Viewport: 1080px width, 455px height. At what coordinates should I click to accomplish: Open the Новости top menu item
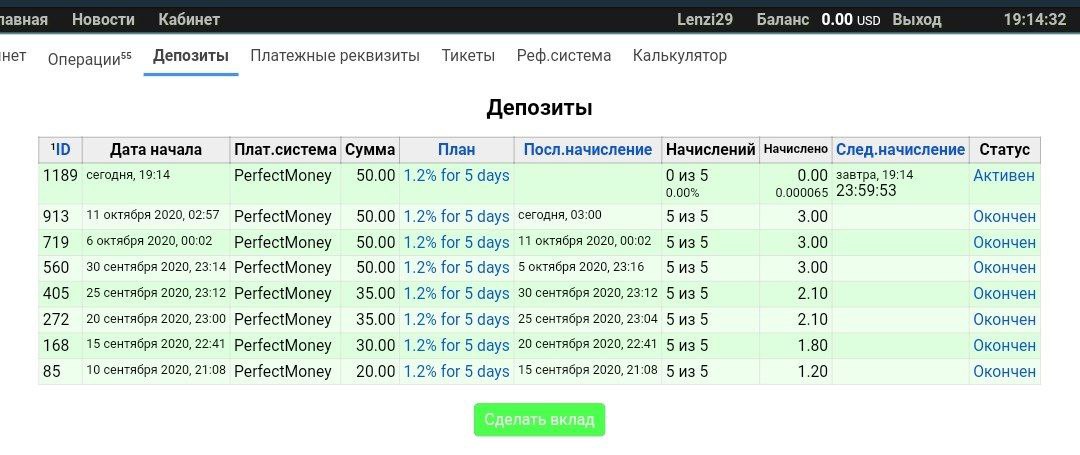point(103,19)
